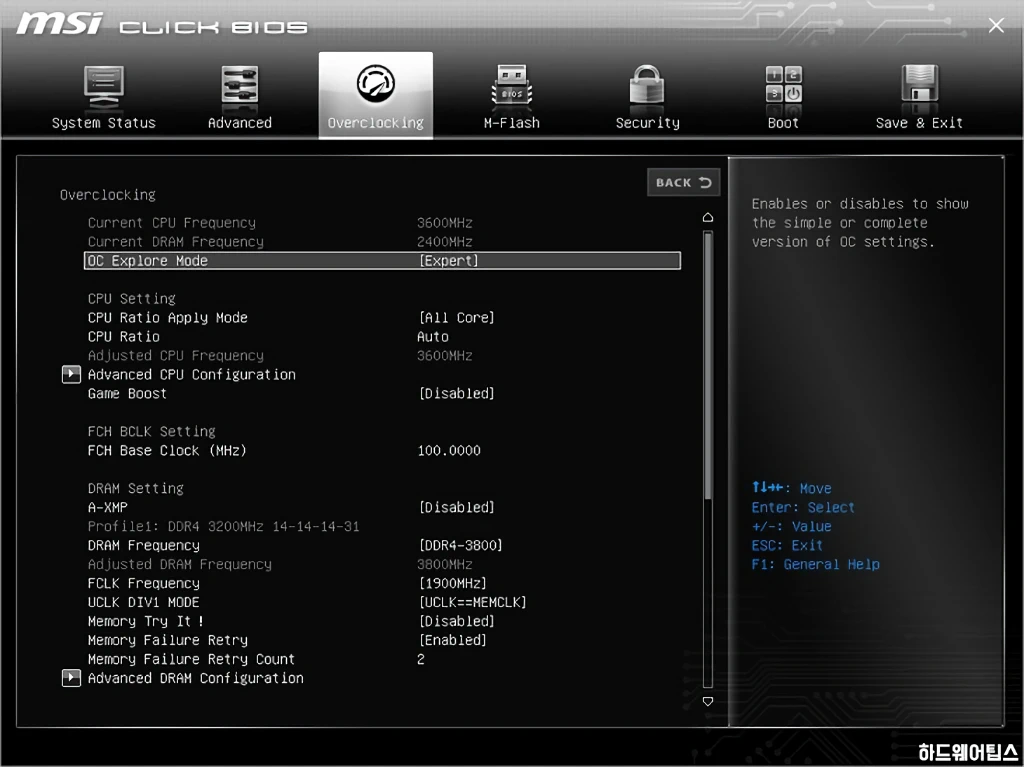Open Advanced CPU Configuration submenu
The height and width of the screenshot is (767, 1024).
[192, 374]
